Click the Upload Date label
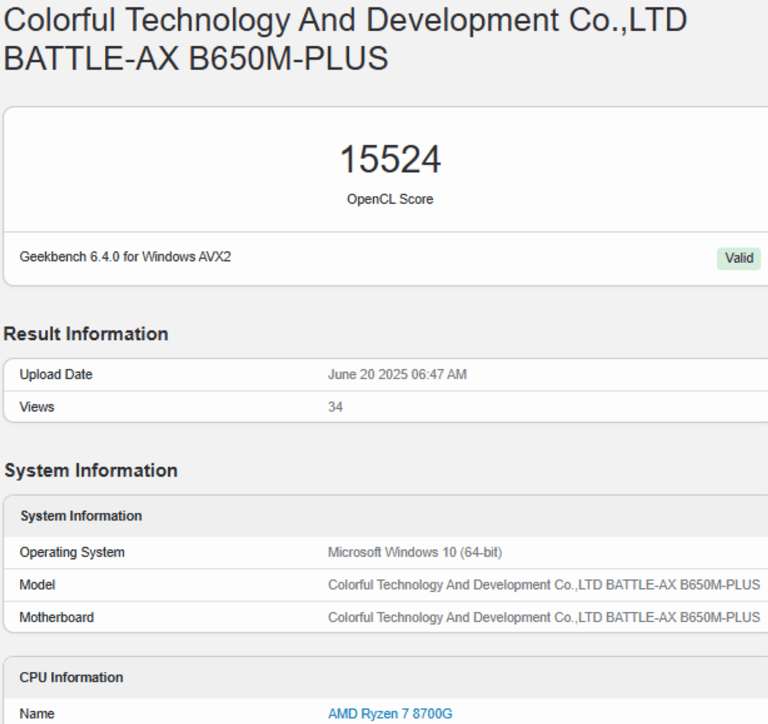768x724 pixels. 56,375
